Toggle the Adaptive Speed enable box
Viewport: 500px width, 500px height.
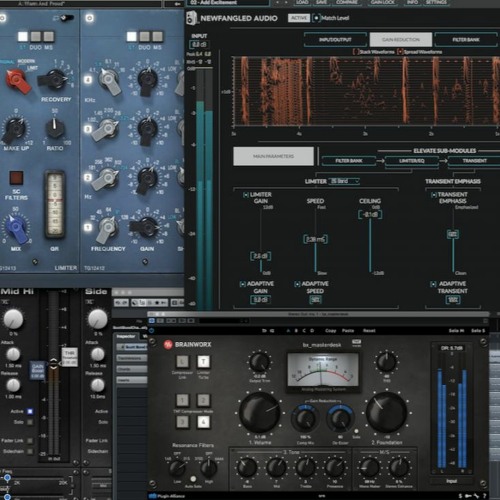coord(297,284)
